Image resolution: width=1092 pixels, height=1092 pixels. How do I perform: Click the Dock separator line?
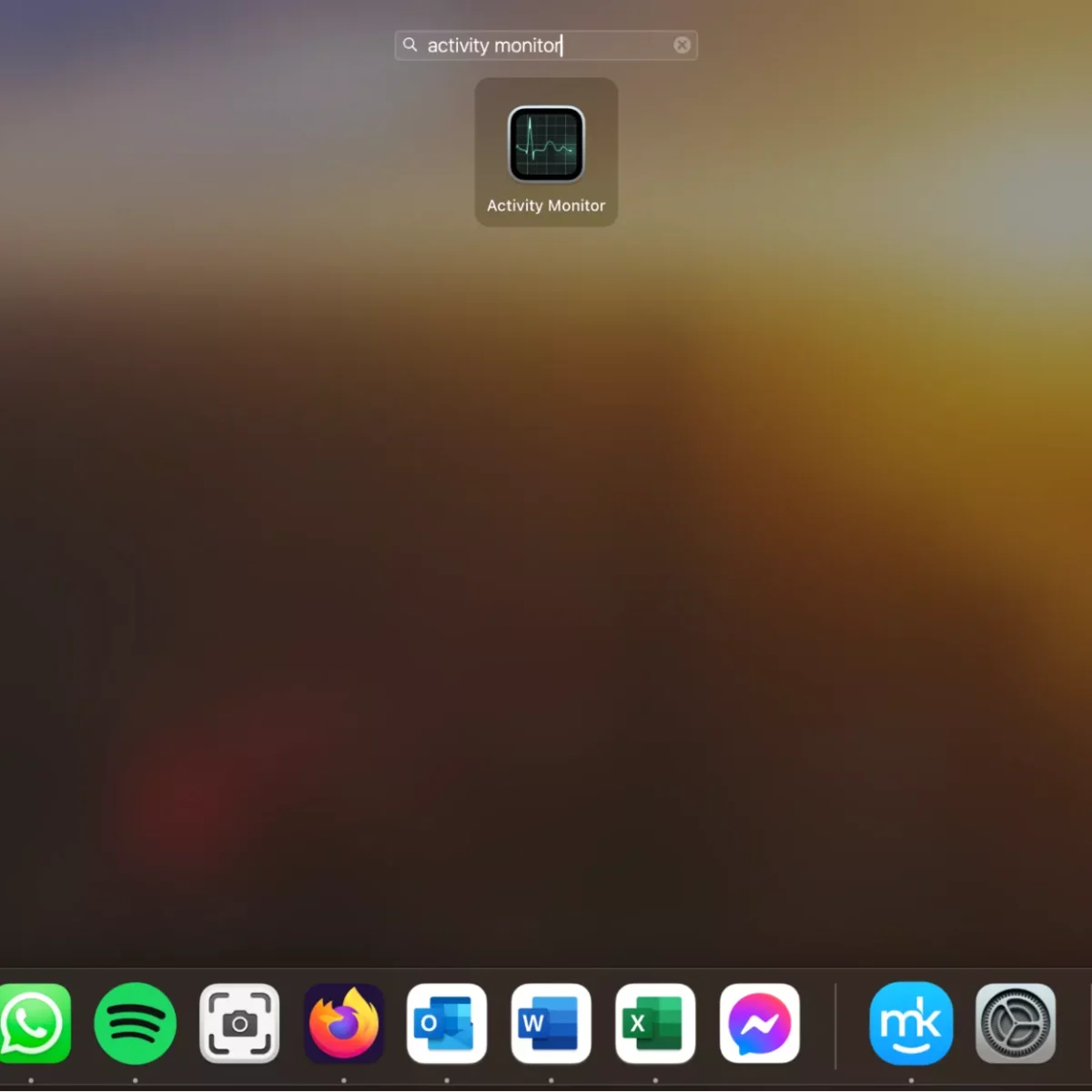coord(835,1026)
